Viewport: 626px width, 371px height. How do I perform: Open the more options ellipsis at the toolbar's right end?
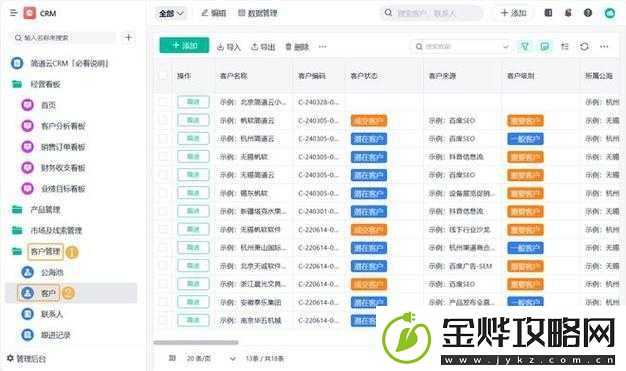604,46
